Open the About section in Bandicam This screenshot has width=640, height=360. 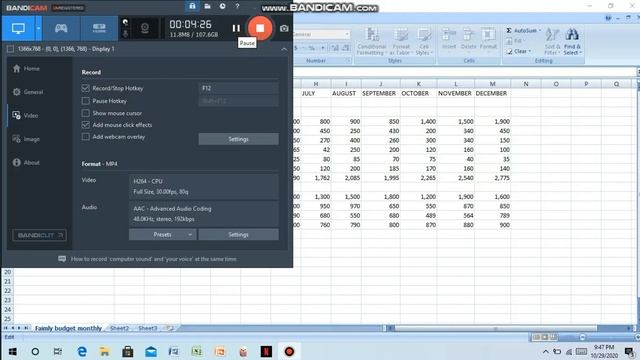(26, 162)
